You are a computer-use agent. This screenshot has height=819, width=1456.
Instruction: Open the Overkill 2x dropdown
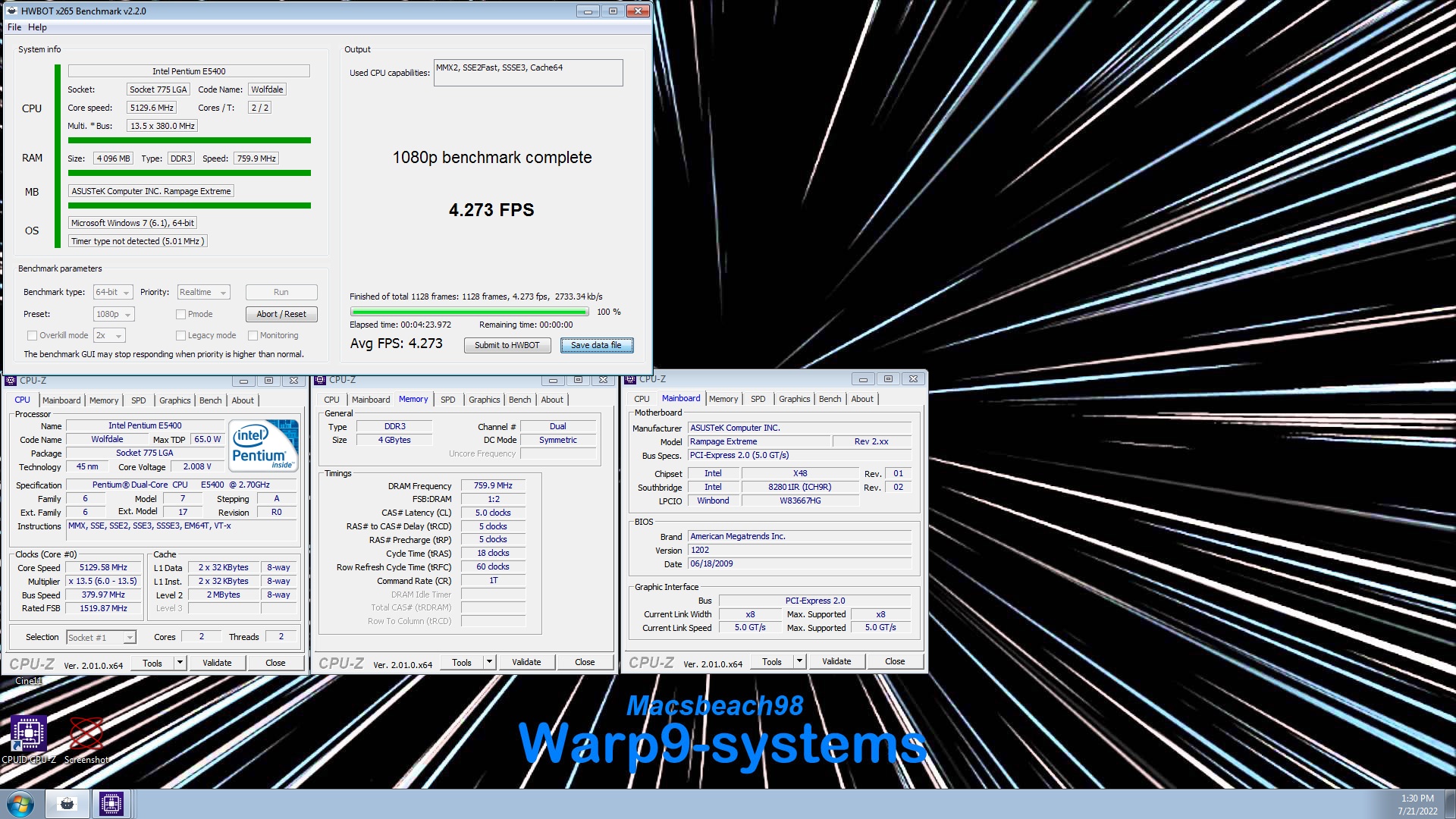tap(109, 335)
